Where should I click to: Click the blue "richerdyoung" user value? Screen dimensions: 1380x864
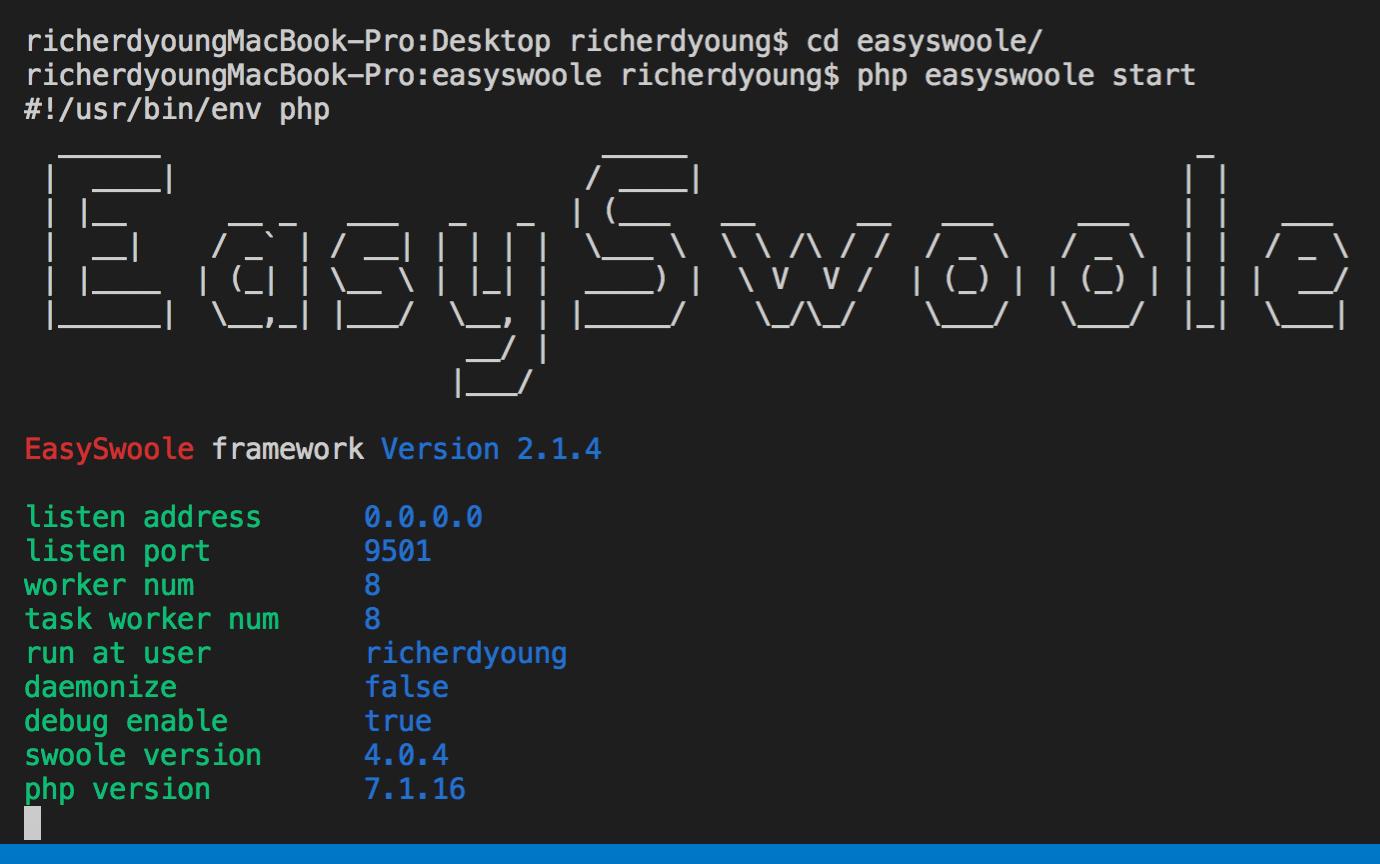pyautogui.click(x=465, y=653)
